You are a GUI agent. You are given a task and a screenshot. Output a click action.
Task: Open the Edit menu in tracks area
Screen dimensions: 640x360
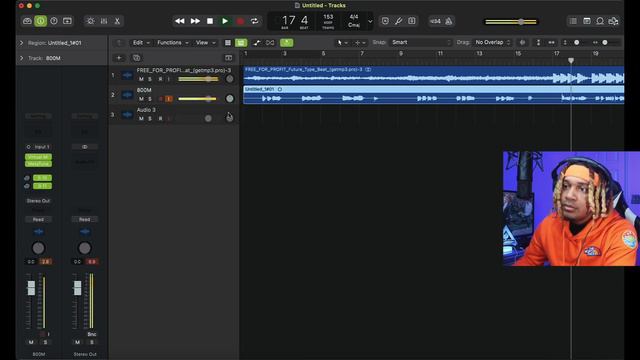tap(141, 42)
